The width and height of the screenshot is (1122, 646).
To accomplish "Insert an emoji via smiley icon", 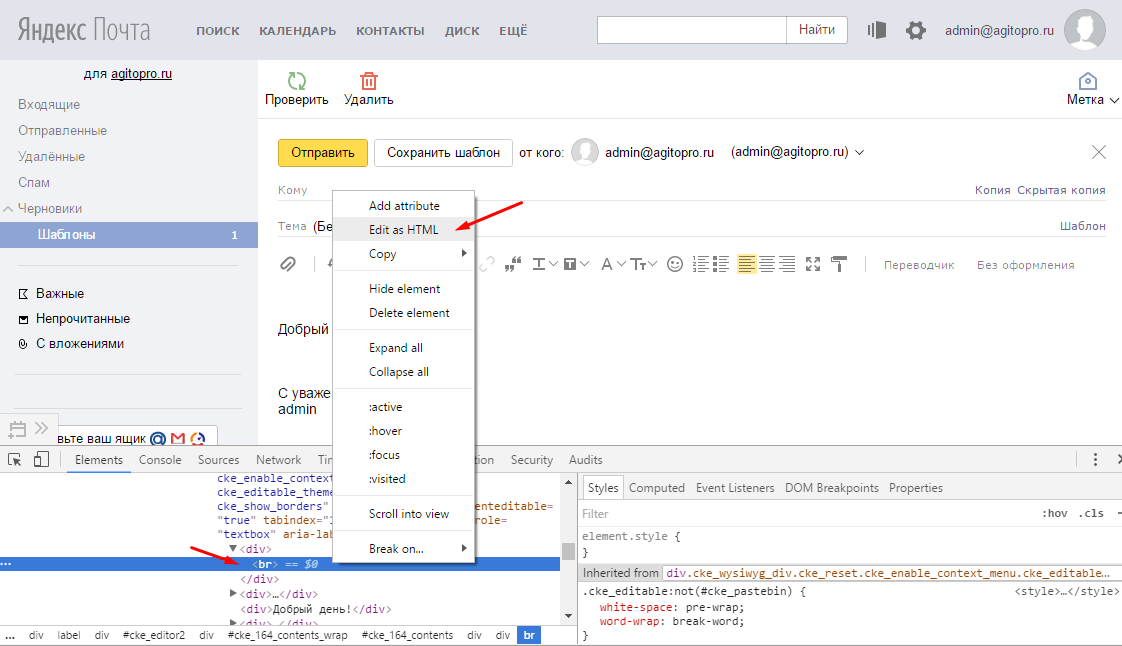I will coord(675,264).
